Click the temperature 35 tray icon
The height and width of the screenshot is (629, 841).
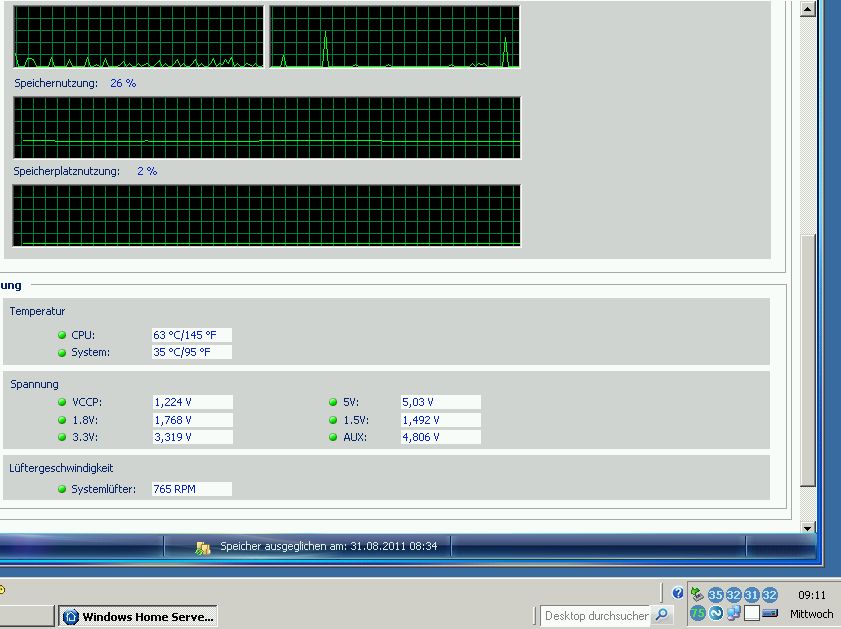(715, 595)
